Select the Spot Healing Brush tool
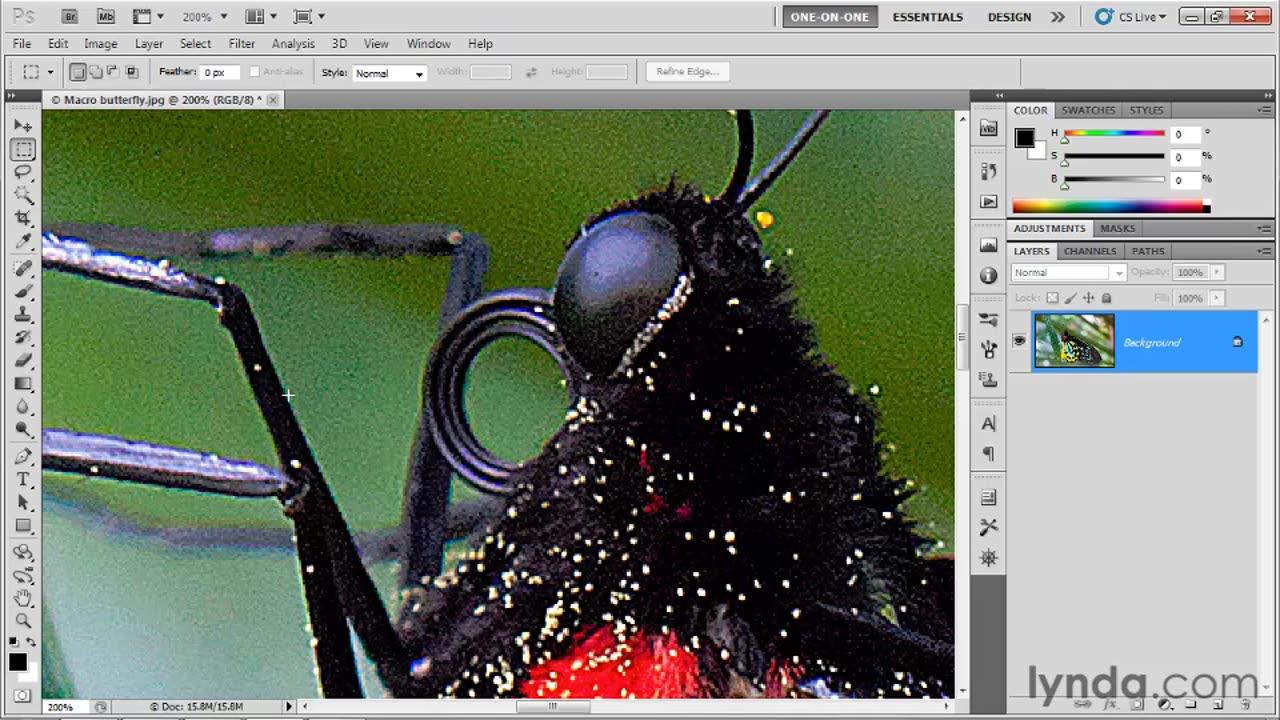Screen dimensions: 1280x720 coord(23,269)
